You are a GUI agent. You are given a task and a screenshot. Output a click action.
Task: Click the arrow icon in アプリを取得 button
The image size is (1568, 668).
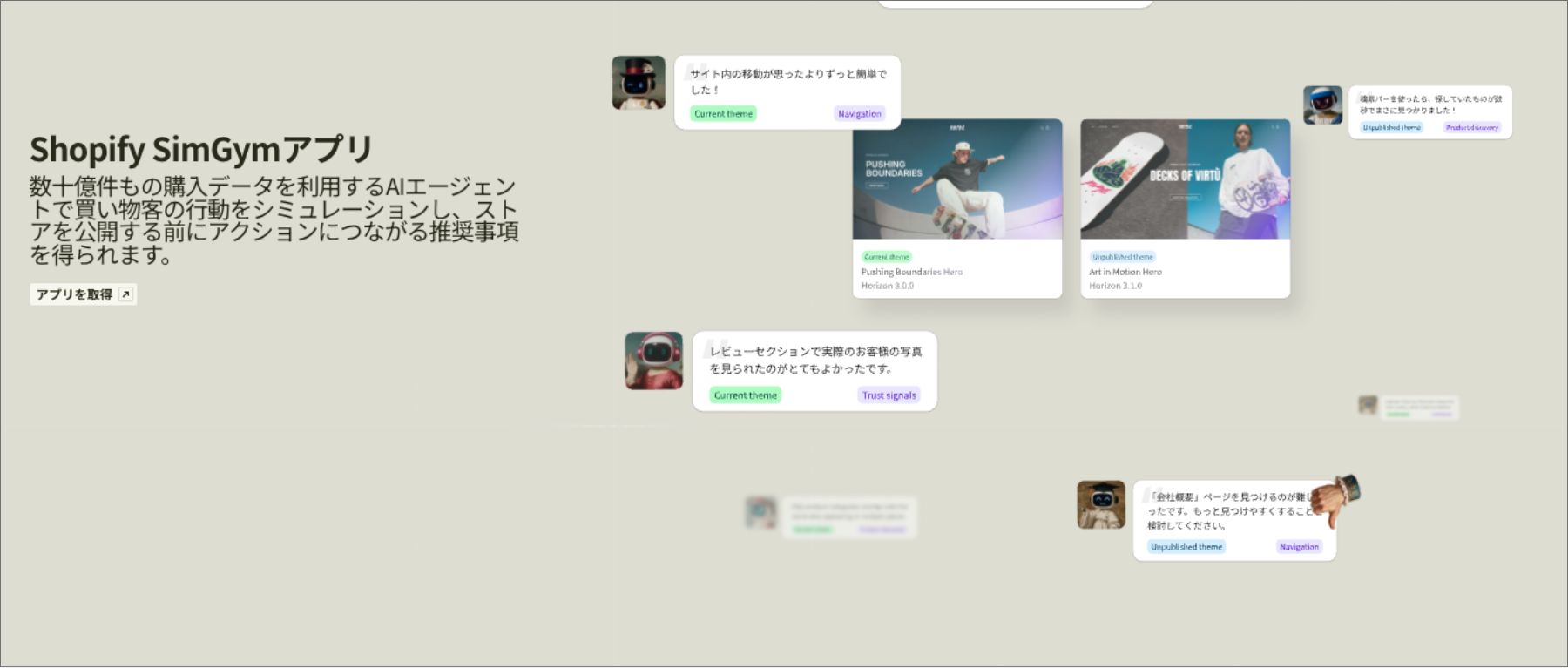coord(125,294)
